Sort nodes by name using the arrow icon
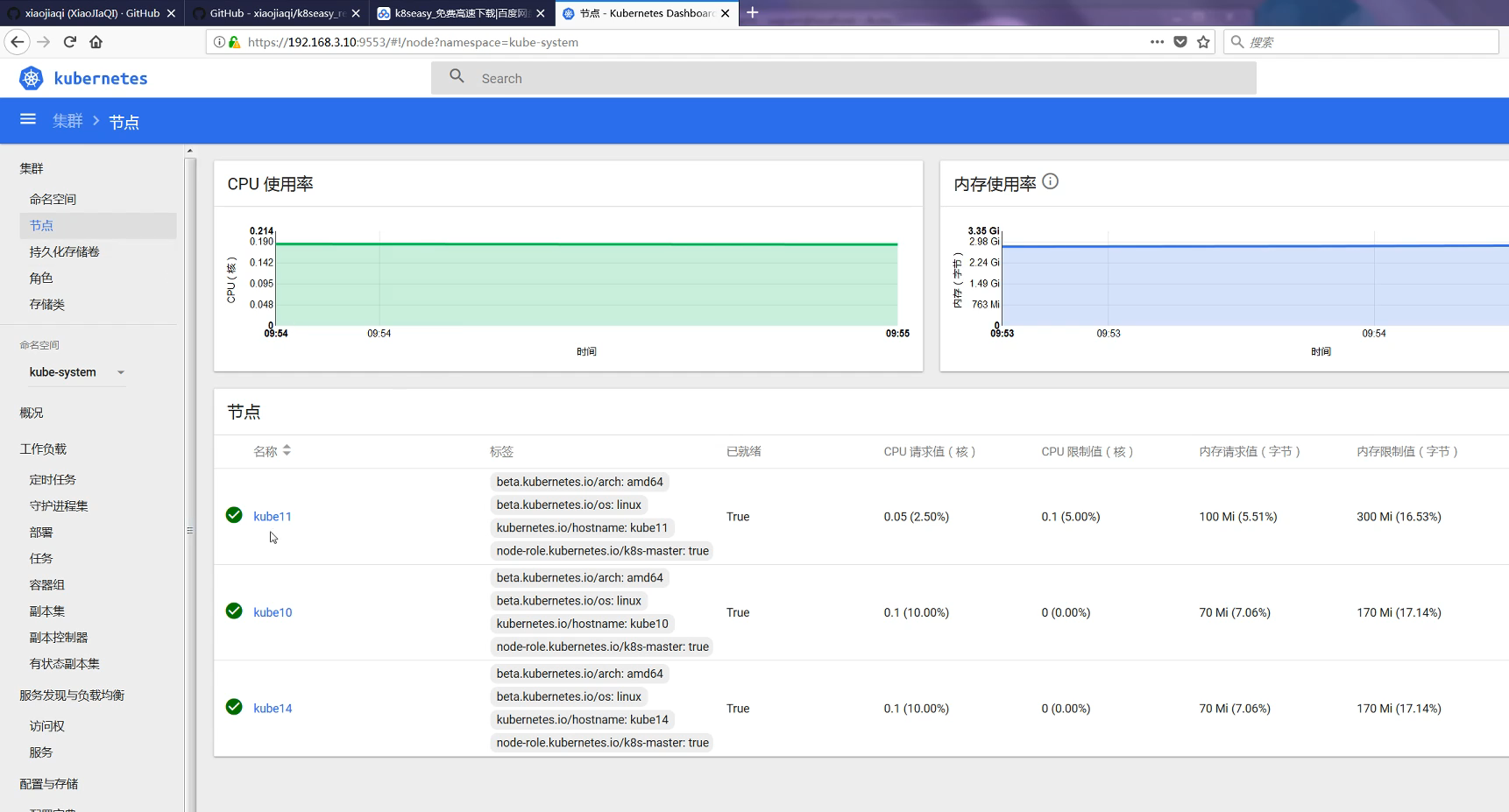 click(x=287, y=450)
